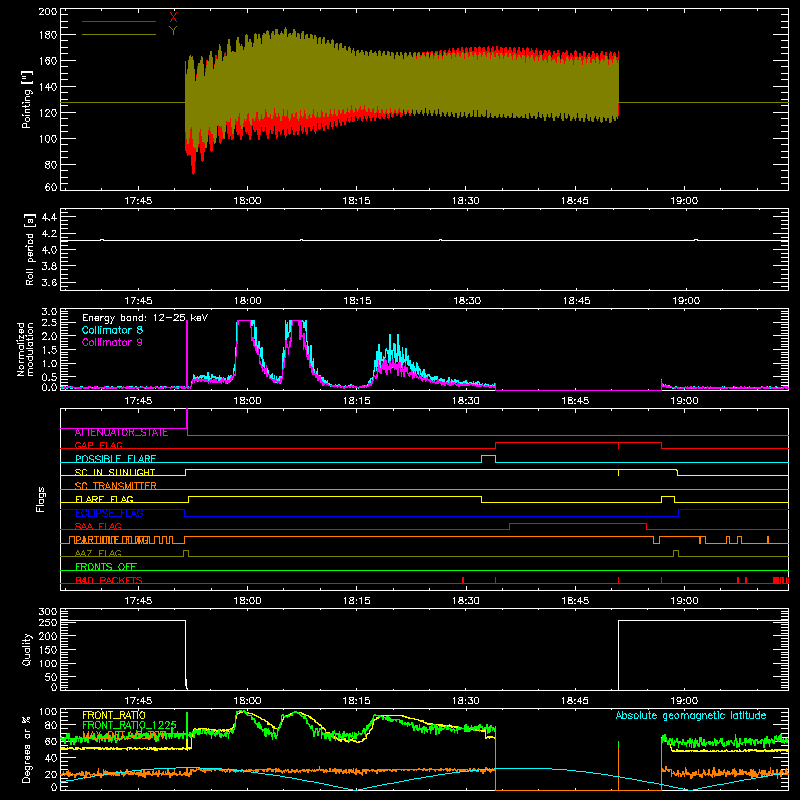800x800 pixels.
Task: Click the SC_TRANSMITTER flag label
Action: point(115,486)
